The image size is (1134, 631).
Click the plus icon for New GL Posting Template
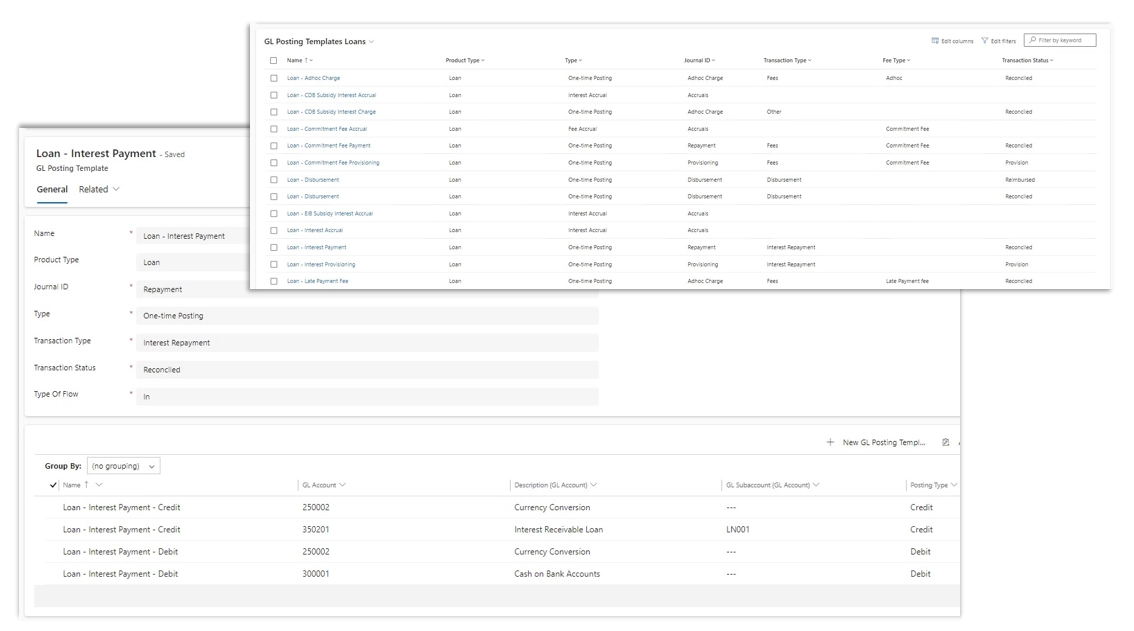(830, 442)
